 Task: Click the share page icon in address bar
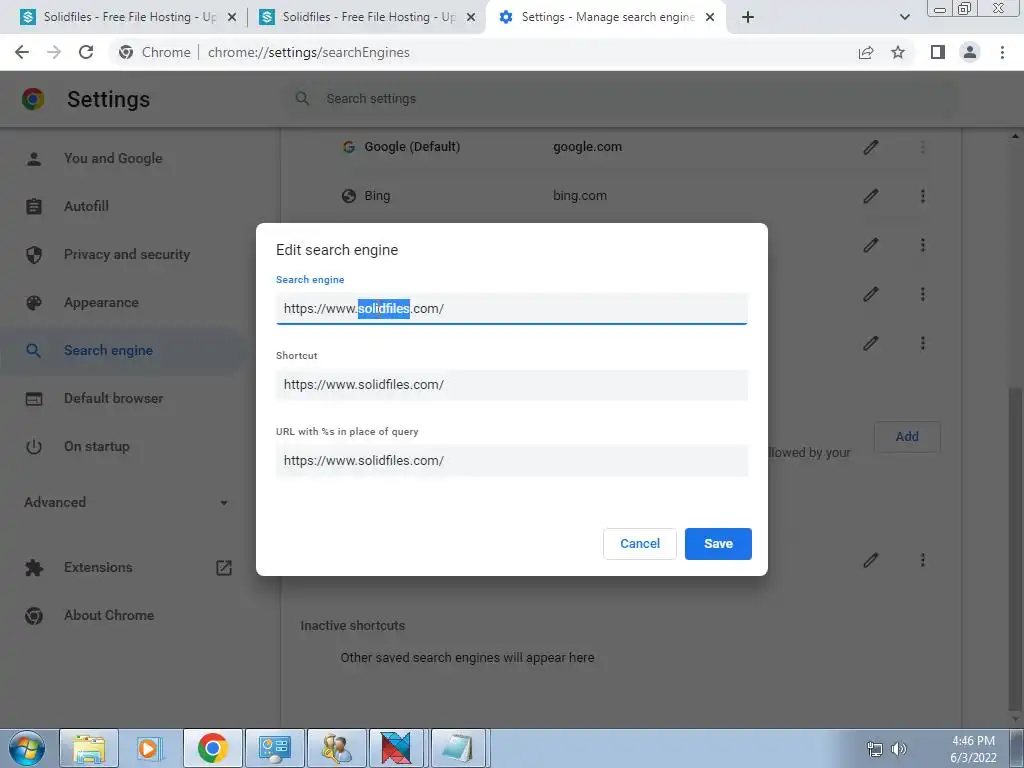click(x=866, y=52)
